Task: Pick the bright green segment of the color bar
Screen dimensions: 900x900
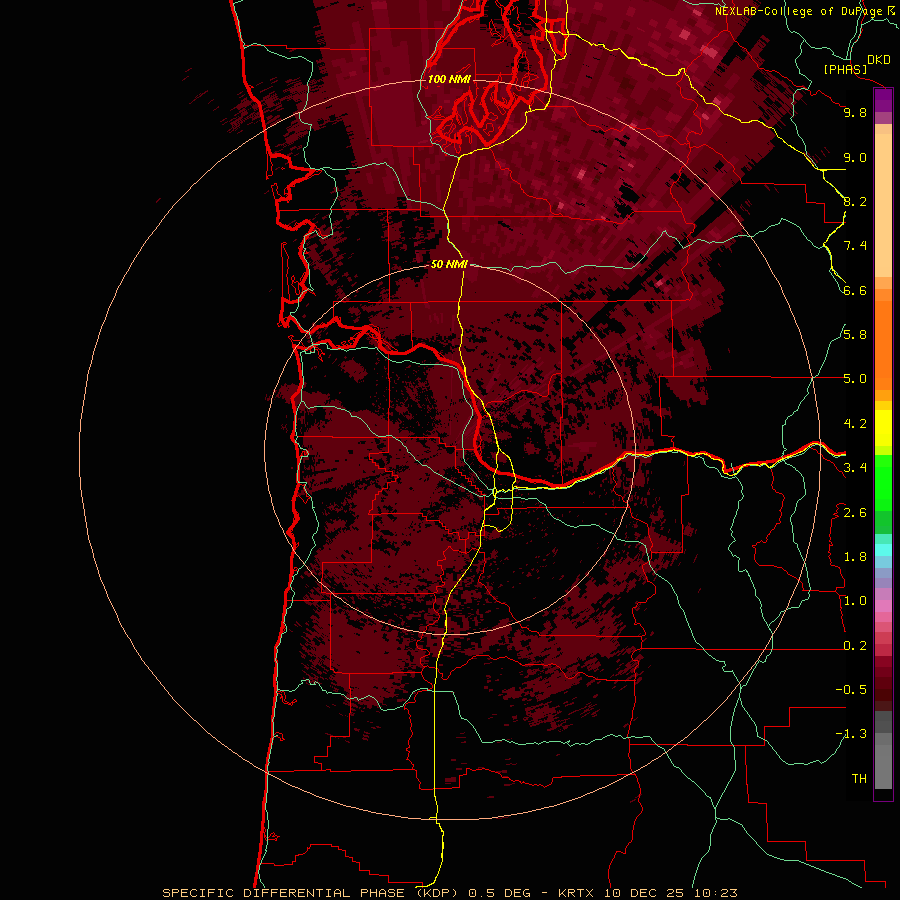Action: 883,482
